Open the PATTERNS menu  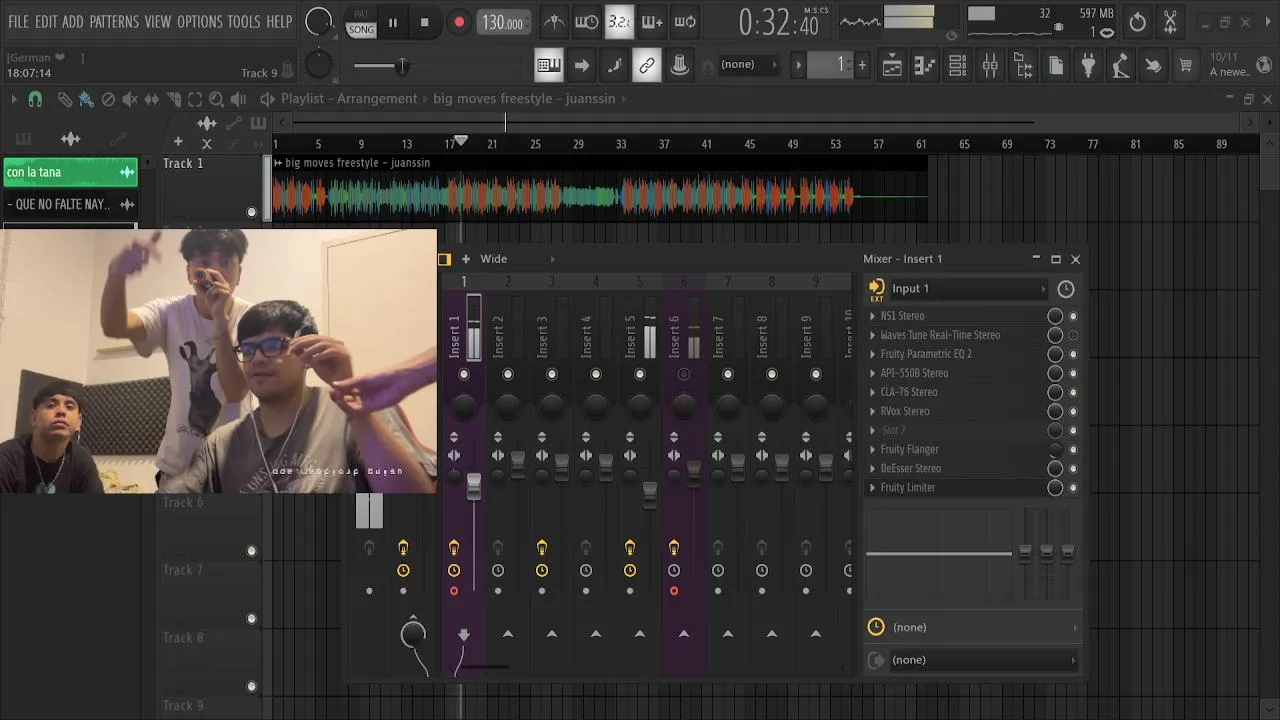click(x=114, y=21)
